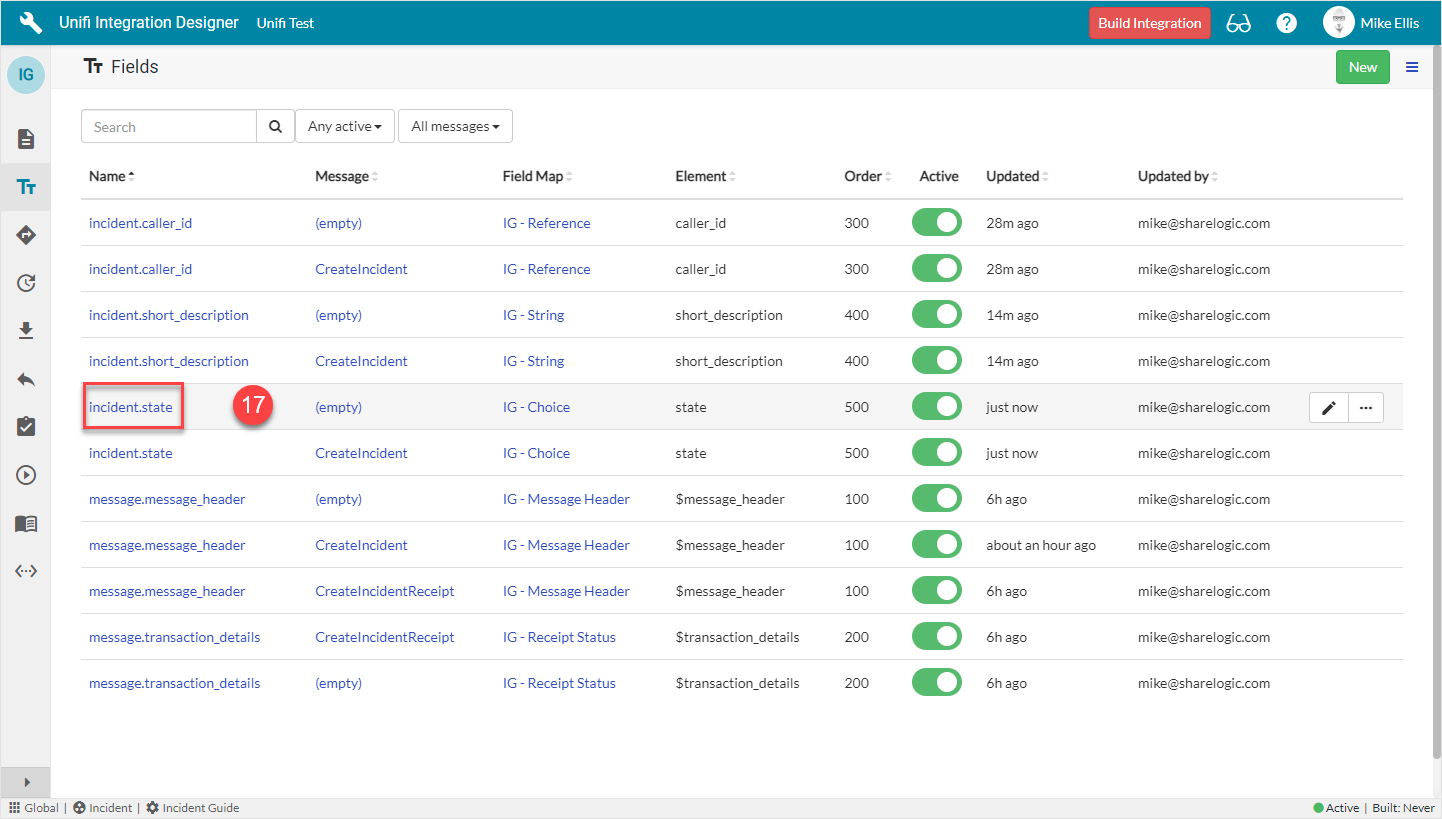Expand the All messages dropdown
This screenshot has width=1442, height=819.
pos(455,127)
